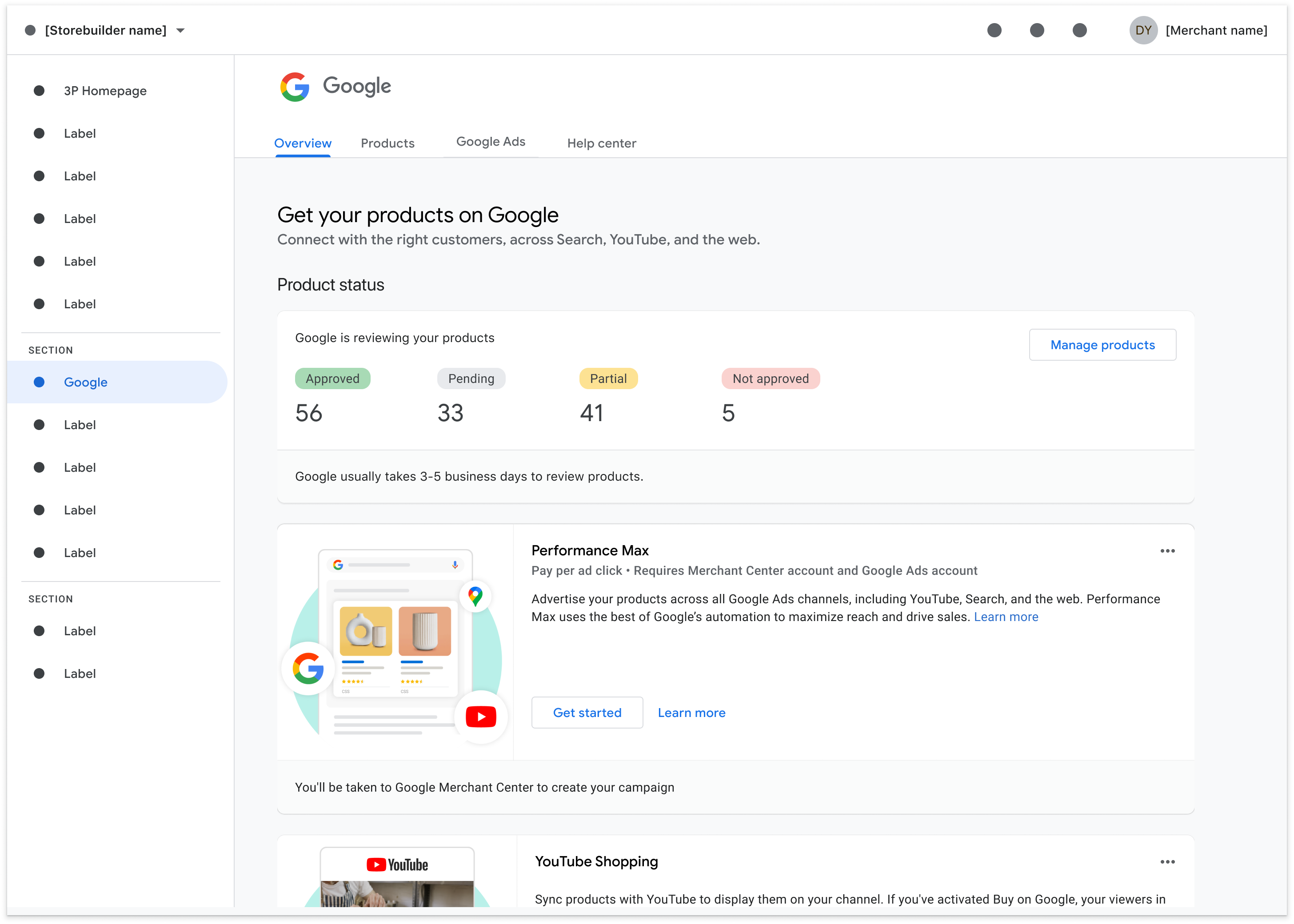Open the Merchant name account menu

click(x=1216, y=30)
